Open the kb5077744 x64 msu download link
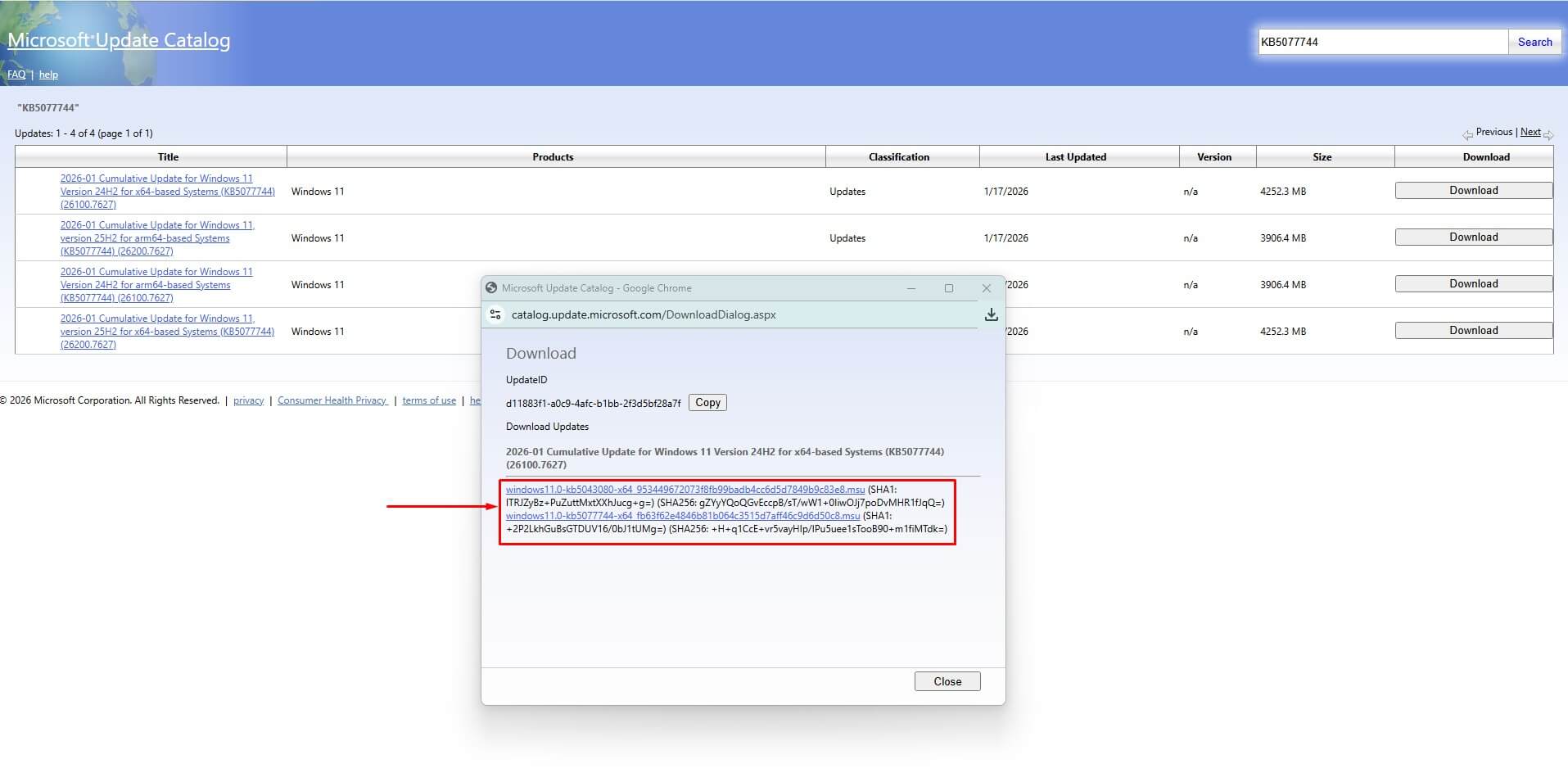 pyautogui.click(x=683, y=516)
